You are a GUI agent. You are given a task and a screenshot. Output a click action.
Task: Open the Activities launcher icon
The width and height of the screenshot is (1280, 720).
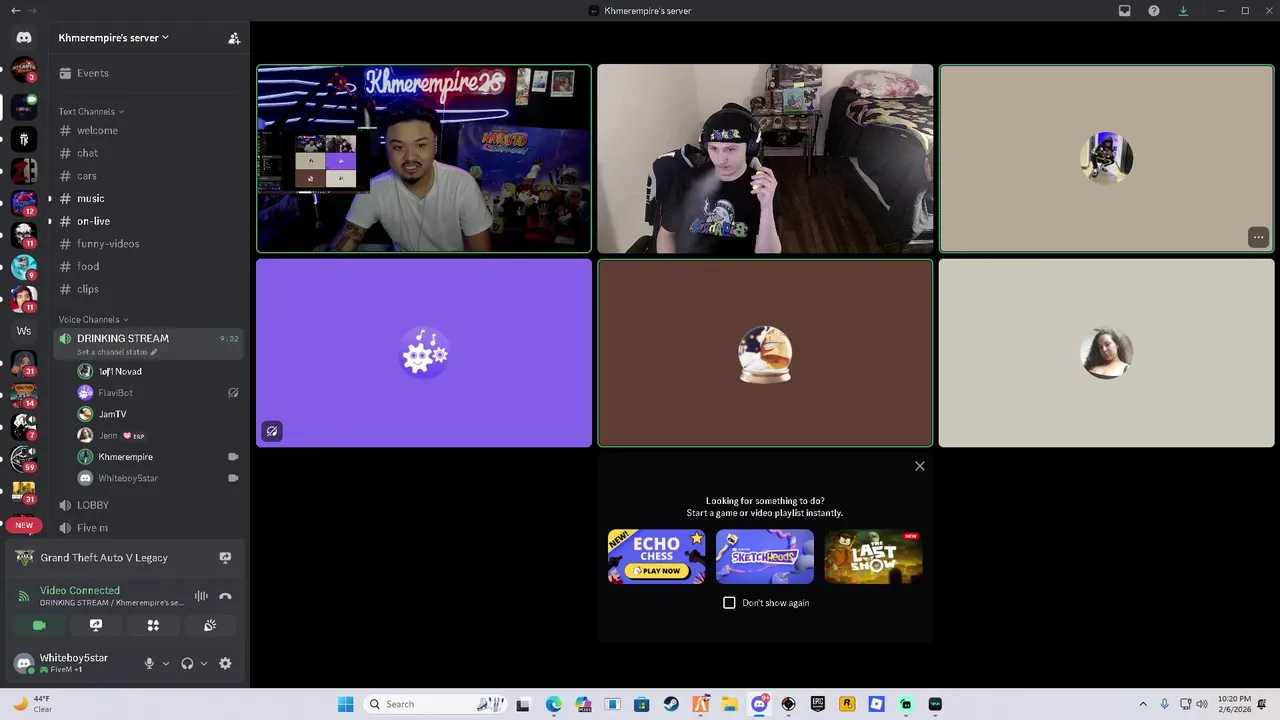click(x=153, y=625)
